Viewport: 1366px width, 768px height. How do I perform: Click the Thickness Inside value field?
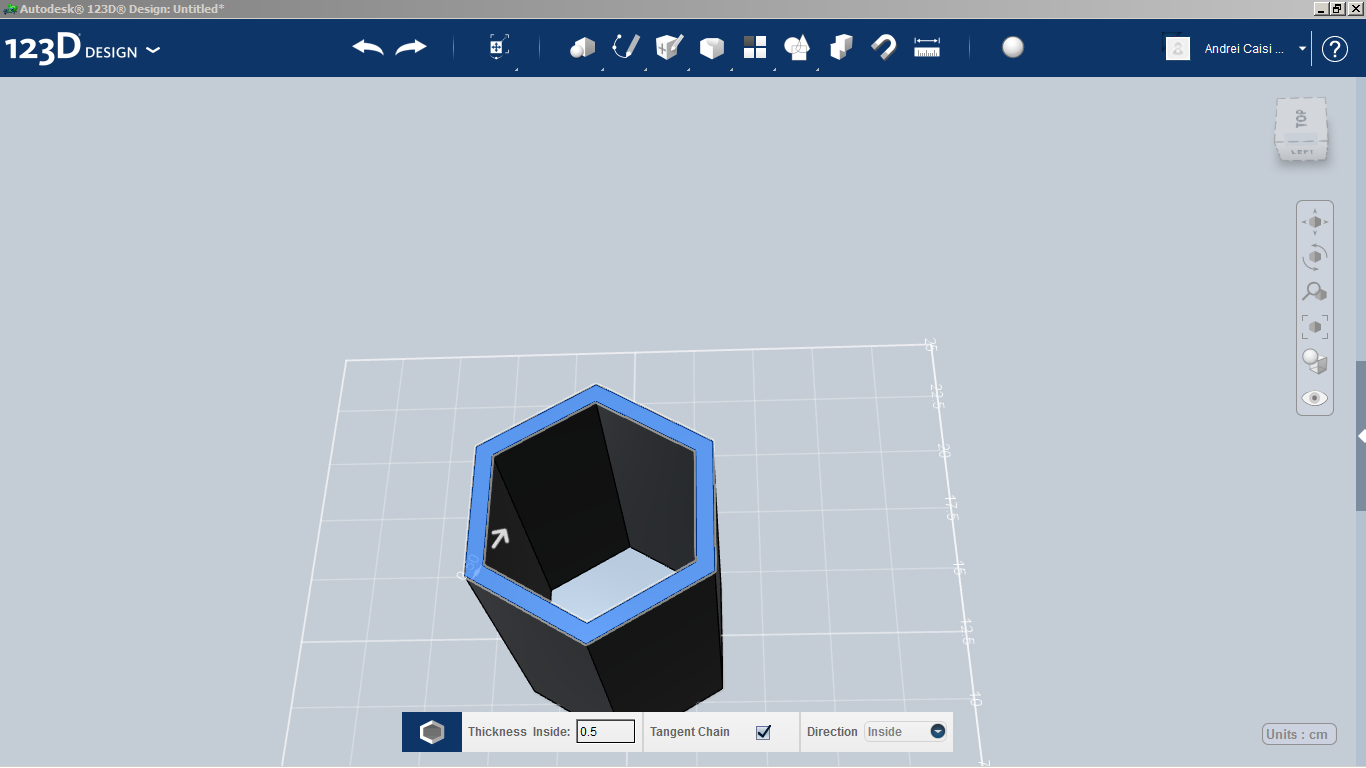pos(606,732)
